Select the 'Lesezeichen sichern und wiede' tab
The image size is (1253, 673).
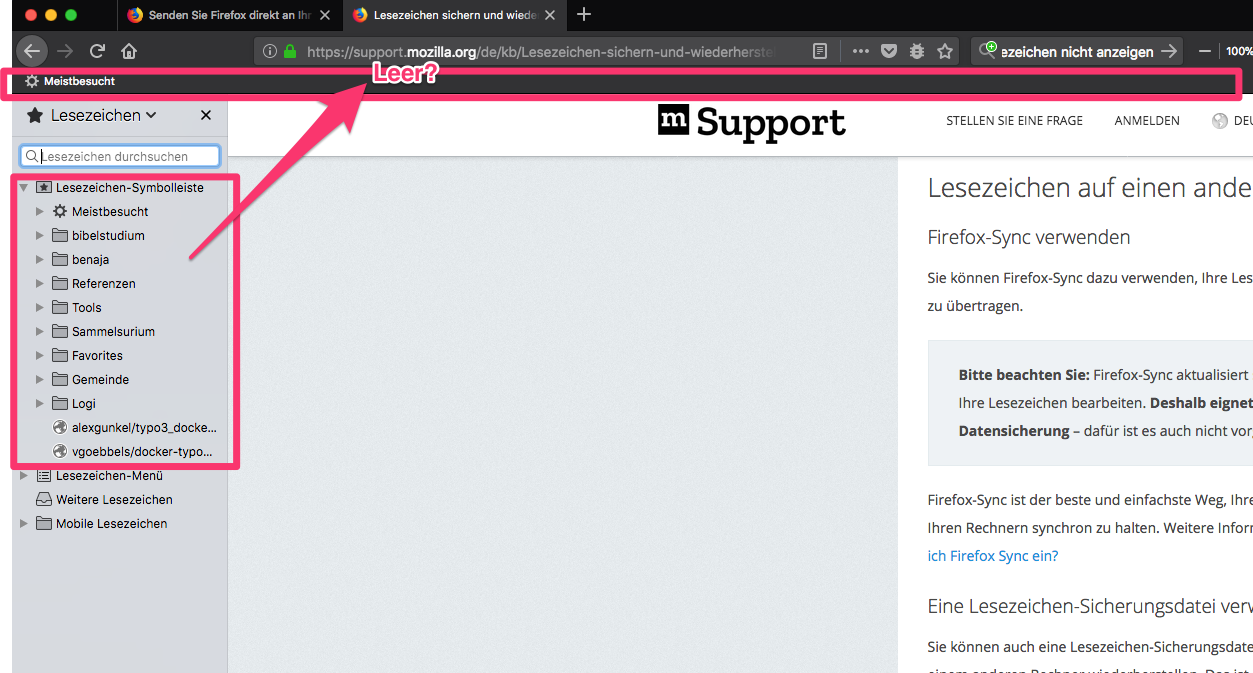[455, 15]
